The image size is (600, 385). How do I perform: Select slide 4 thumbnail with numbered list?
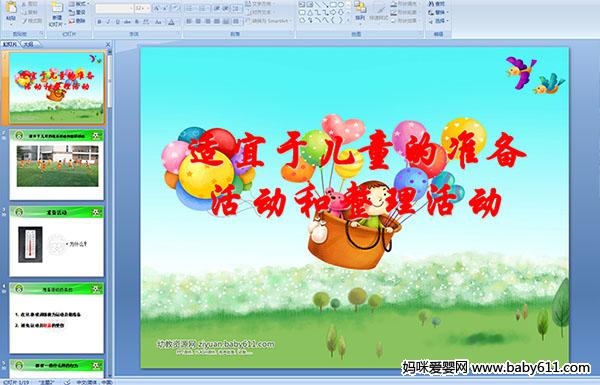point(56,318)
